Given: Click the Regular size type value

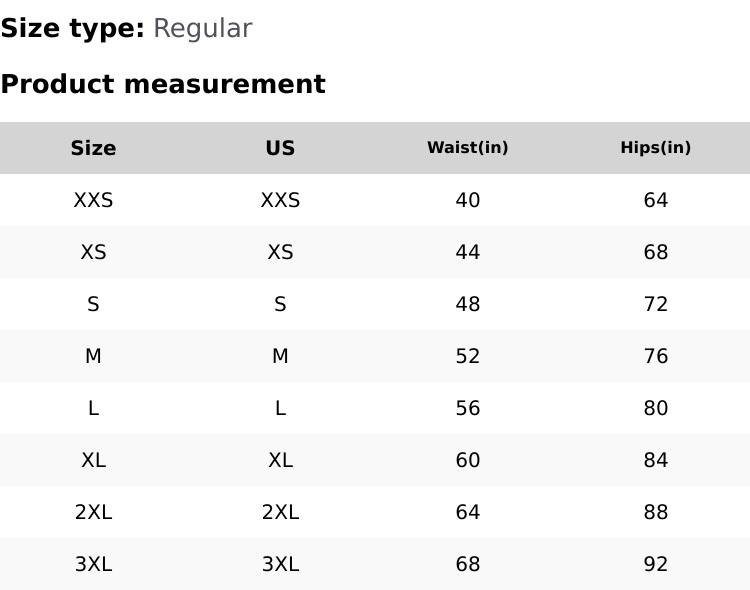Looking at the screenshot, I should (x=202, y=29).
